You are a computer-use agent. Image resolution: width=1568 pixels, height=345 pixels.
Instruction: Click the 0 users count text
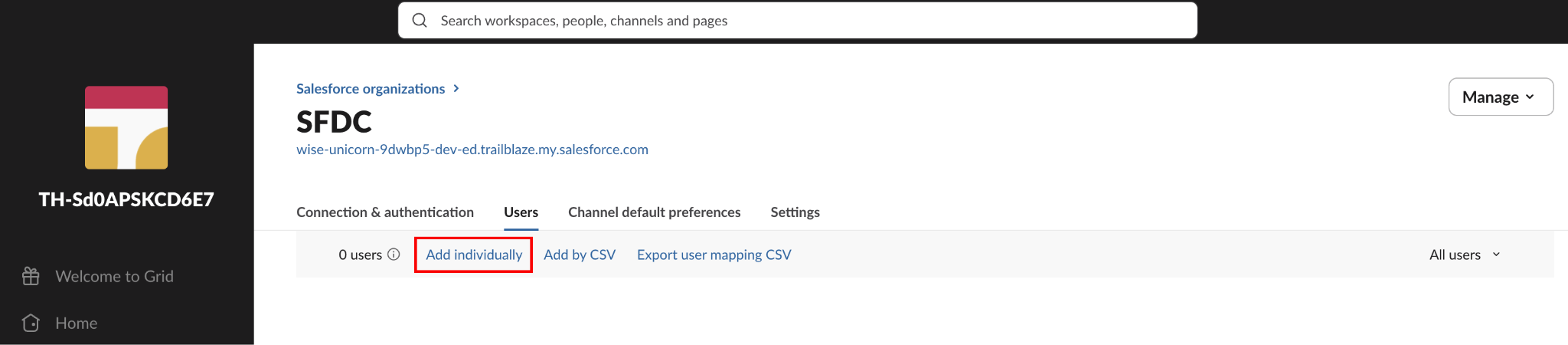[x=360, y=255]
